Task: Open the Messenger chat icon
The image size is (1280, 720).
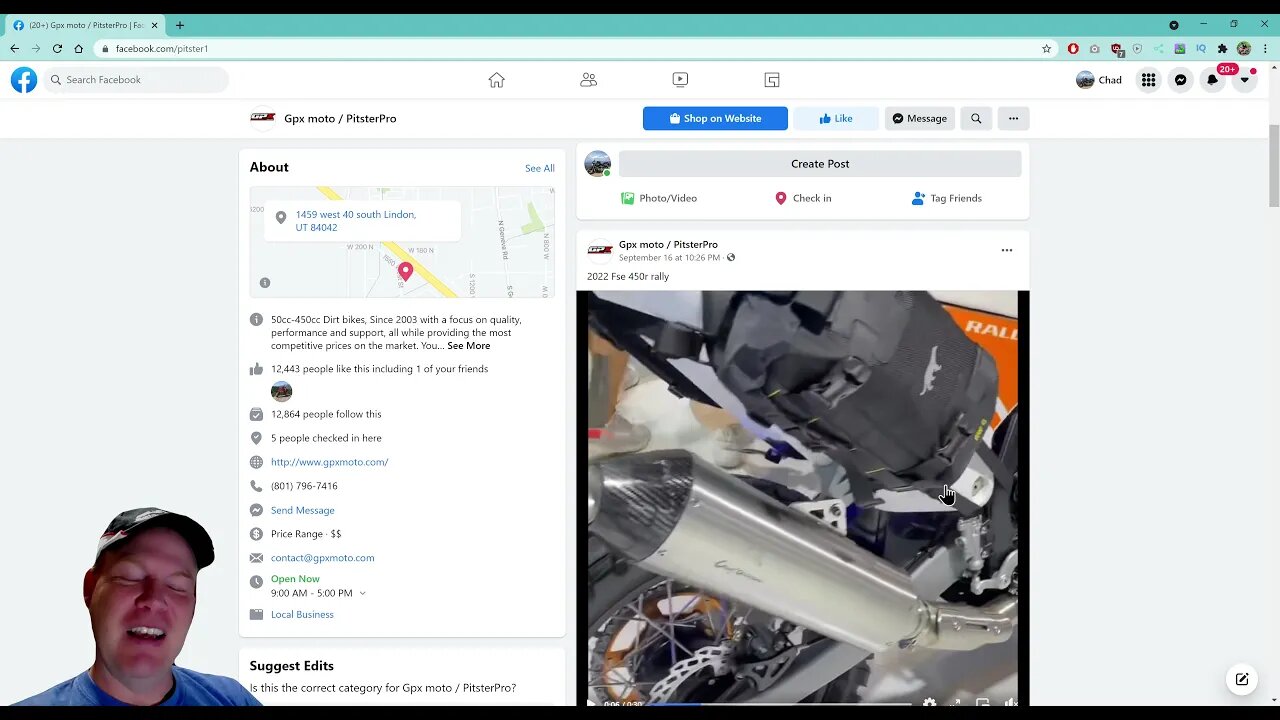Action: coord(1180,80)
